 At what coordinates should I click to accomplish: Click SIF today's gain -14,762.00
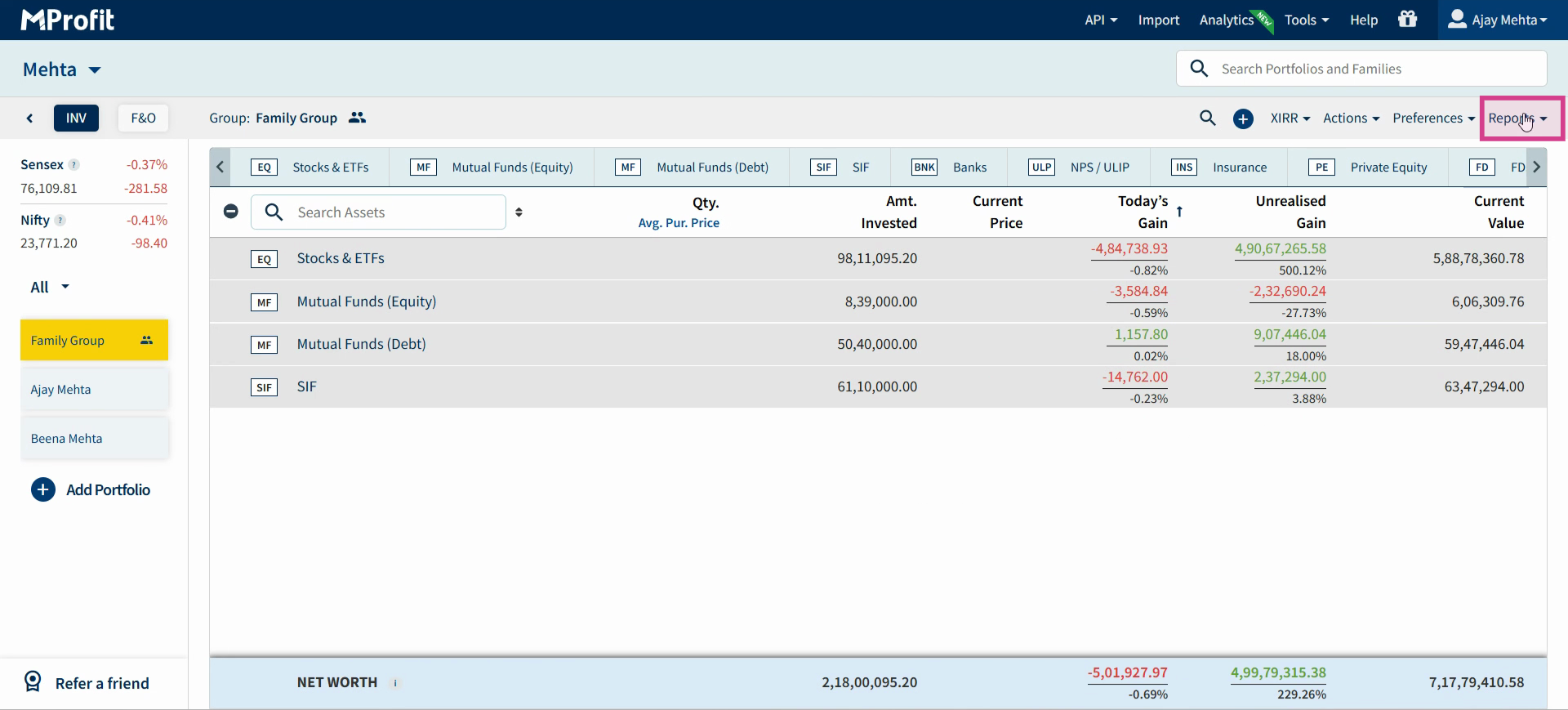[x=1135, y=377]
